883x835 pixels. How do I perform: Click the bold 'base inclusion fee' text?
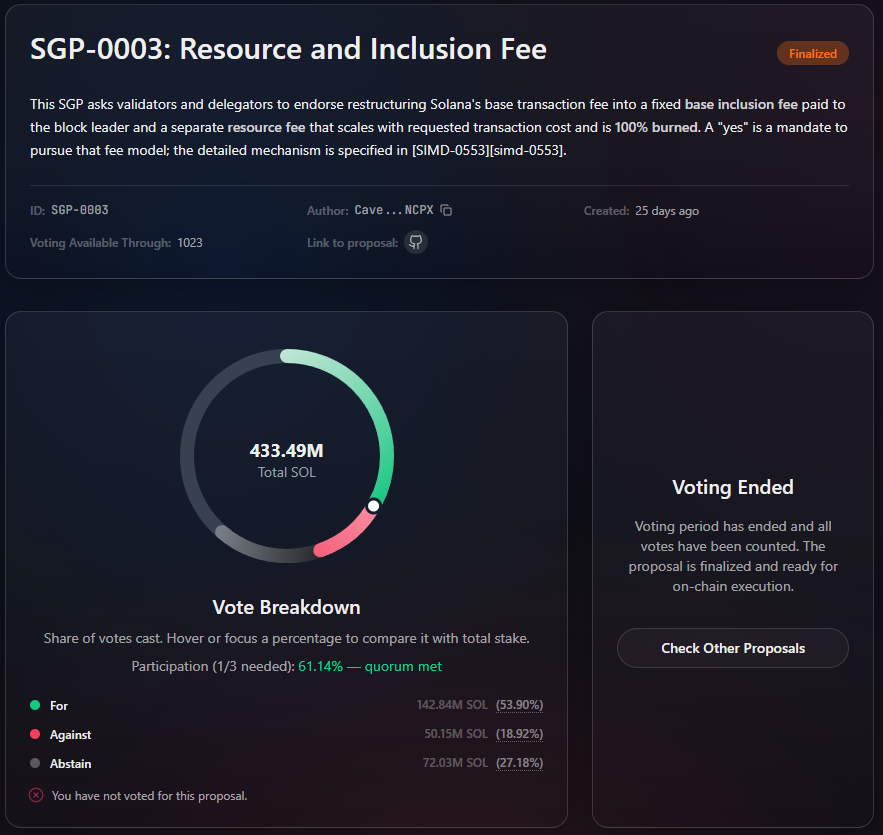click(741, 104)
